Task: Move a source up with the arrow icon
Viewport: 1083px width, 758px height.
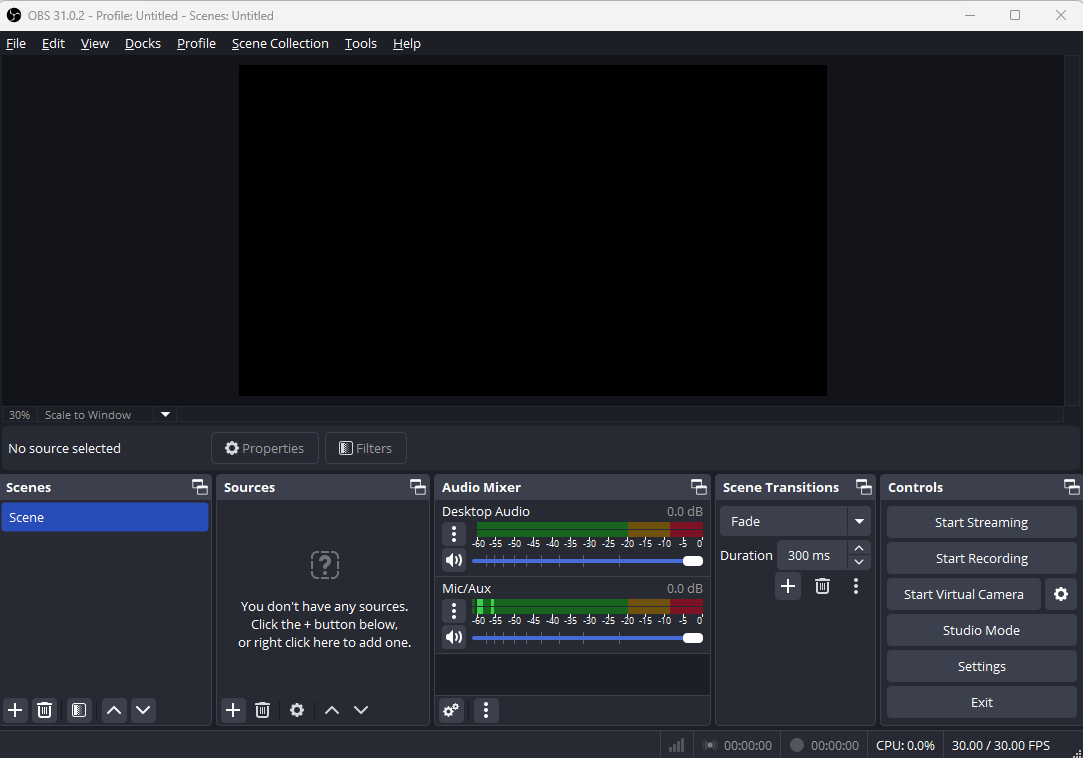Action: point(331,710)
